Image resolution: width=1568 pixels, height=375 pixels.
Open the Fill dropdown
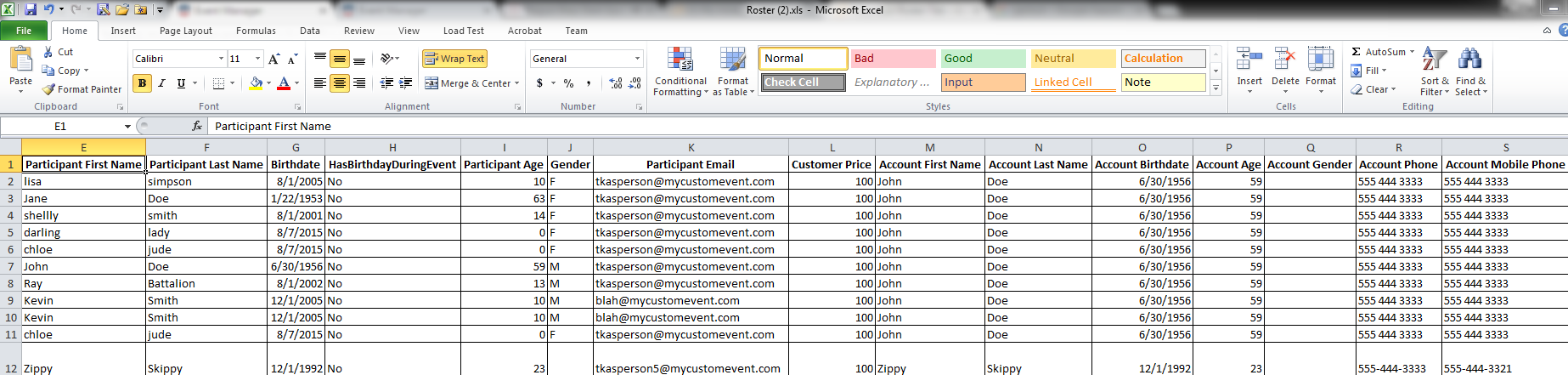[1368, 71]
